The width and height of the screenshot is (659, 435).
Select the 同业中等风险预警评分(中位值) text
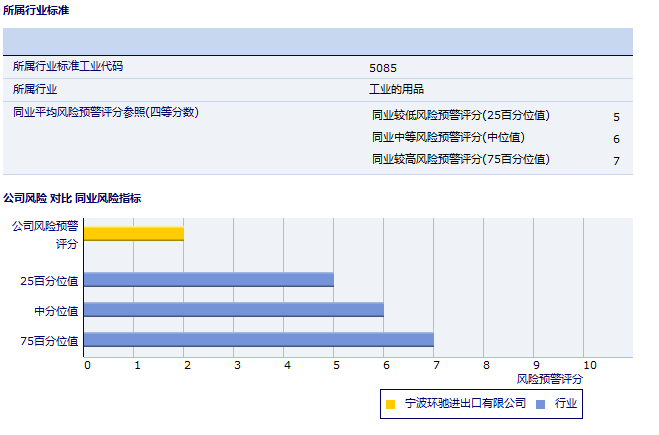(x=448, y=137)
